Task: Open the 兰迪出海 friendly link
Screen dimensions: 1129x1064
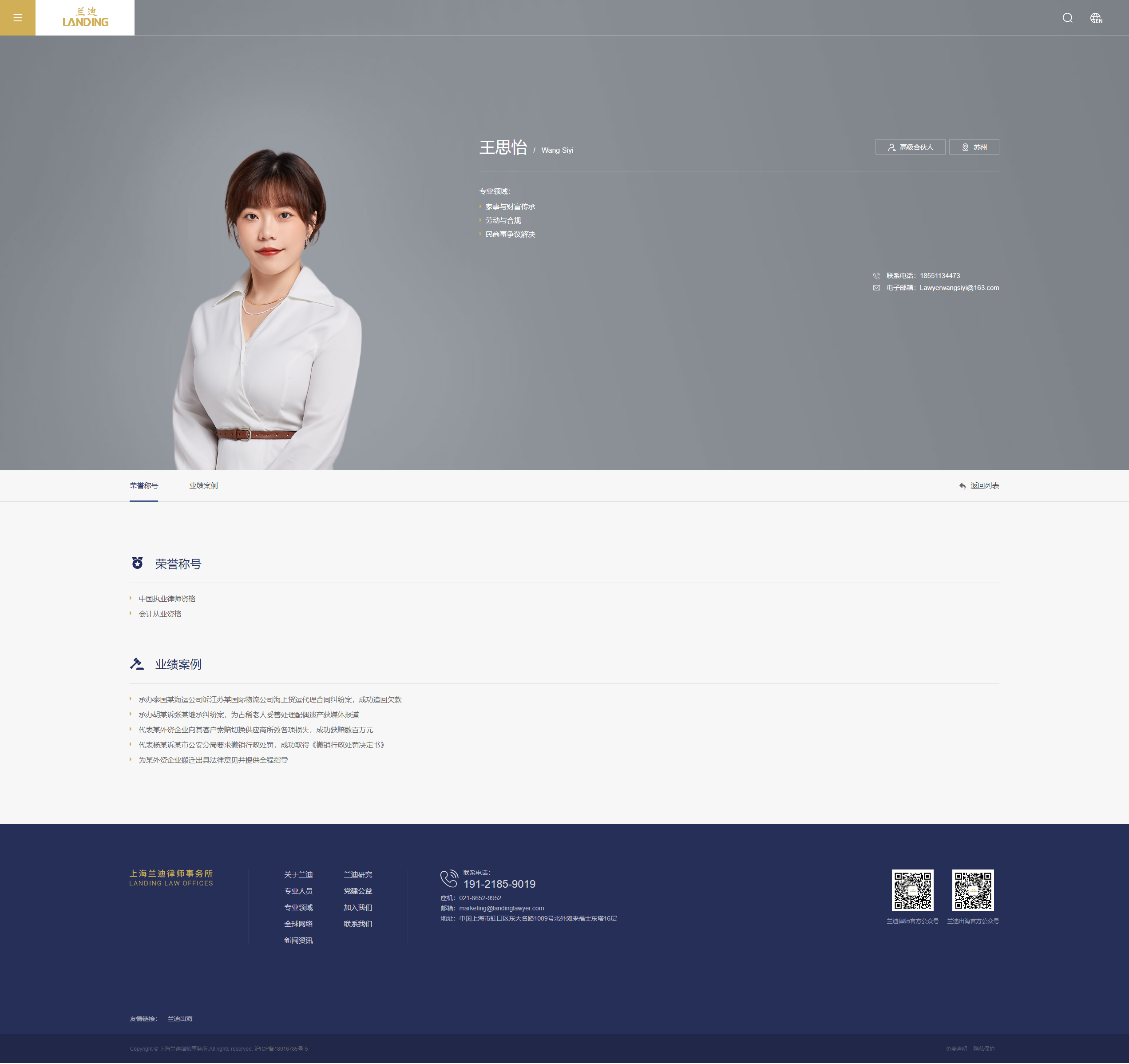Action: point(179,1019)
